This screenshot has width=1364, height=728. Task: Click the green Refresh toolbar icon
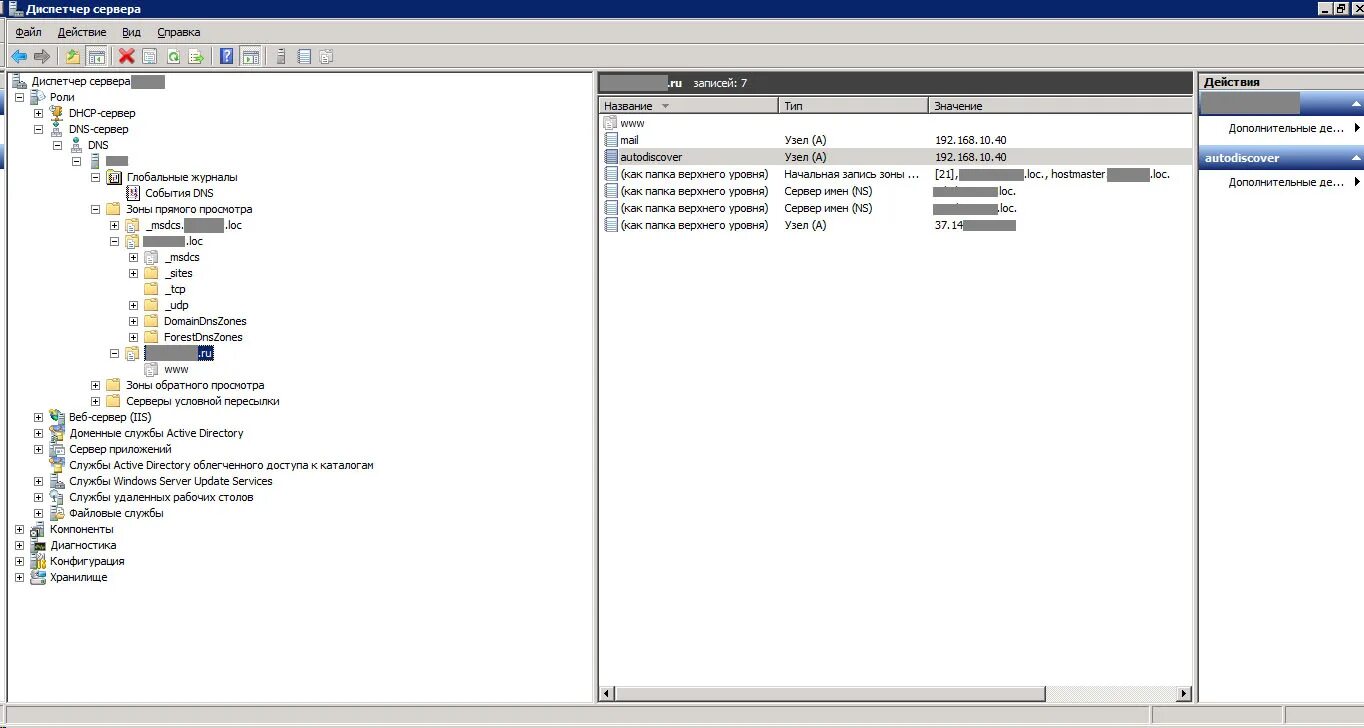coord(173,57)
